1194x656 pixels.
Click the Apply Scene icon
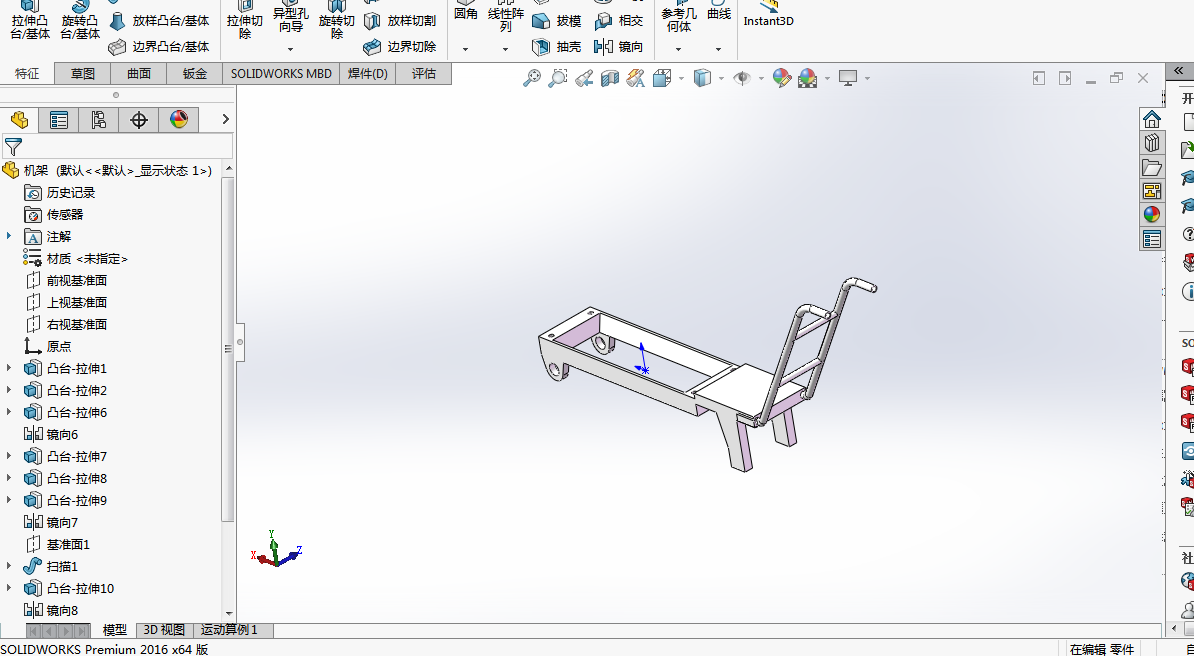(807, 78)
